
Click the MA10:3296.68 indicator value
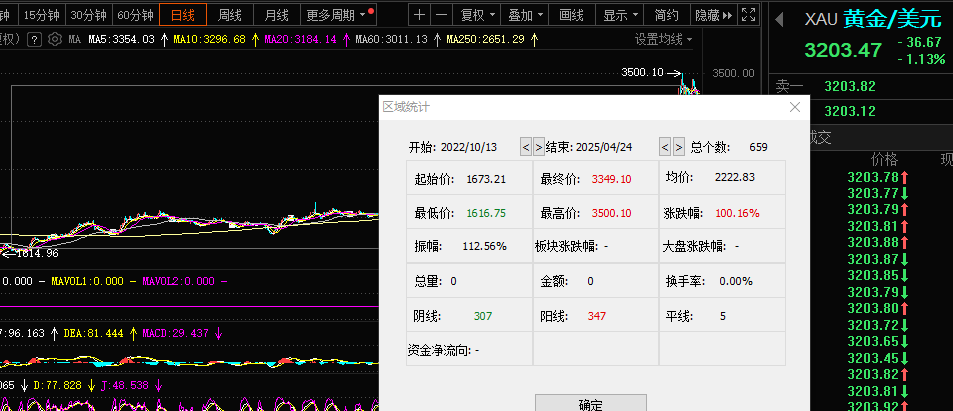[210, 40]
